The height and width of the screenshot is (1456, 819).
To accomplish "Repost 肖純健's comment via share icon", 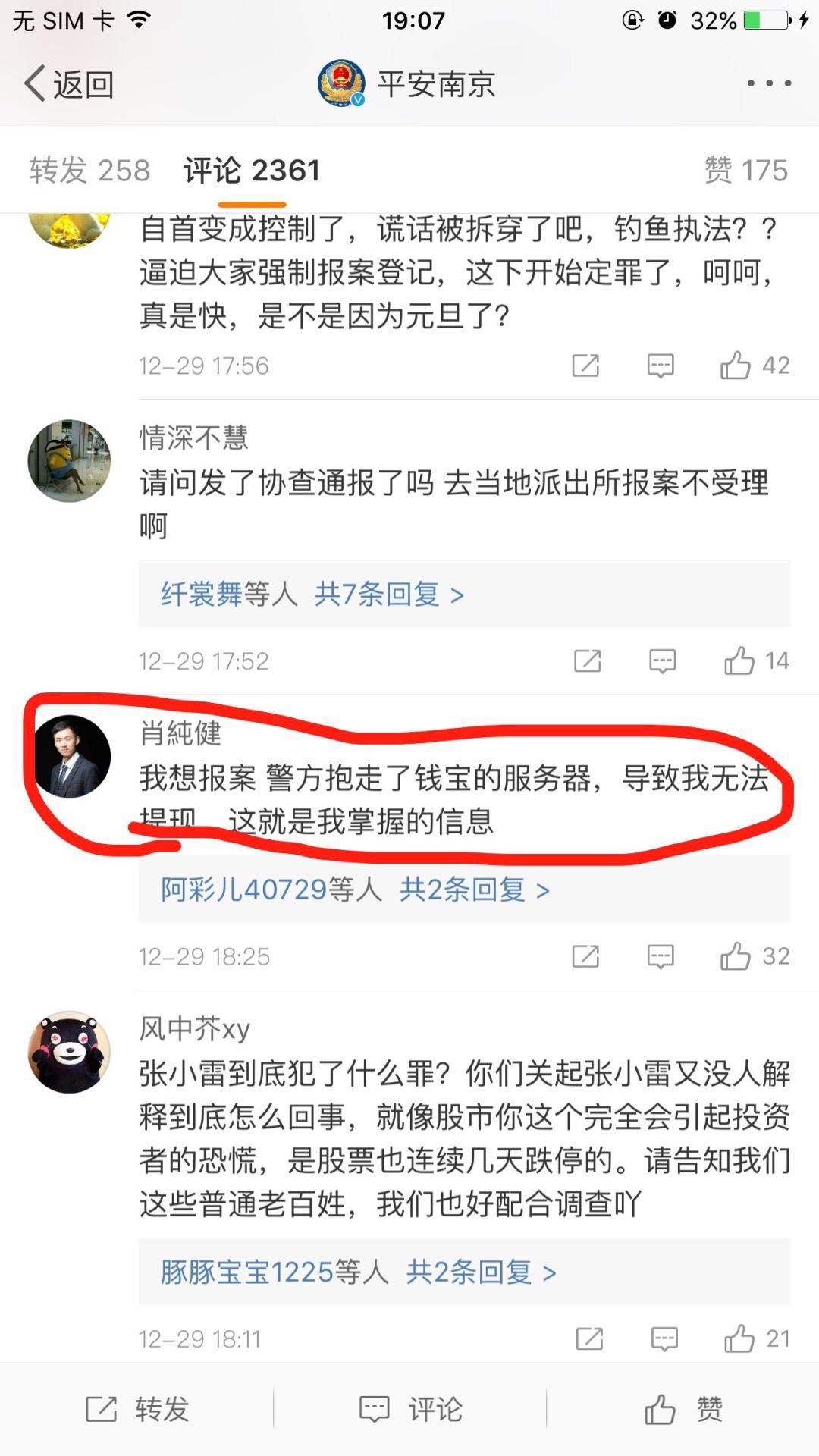I will [x=585, y=956].
